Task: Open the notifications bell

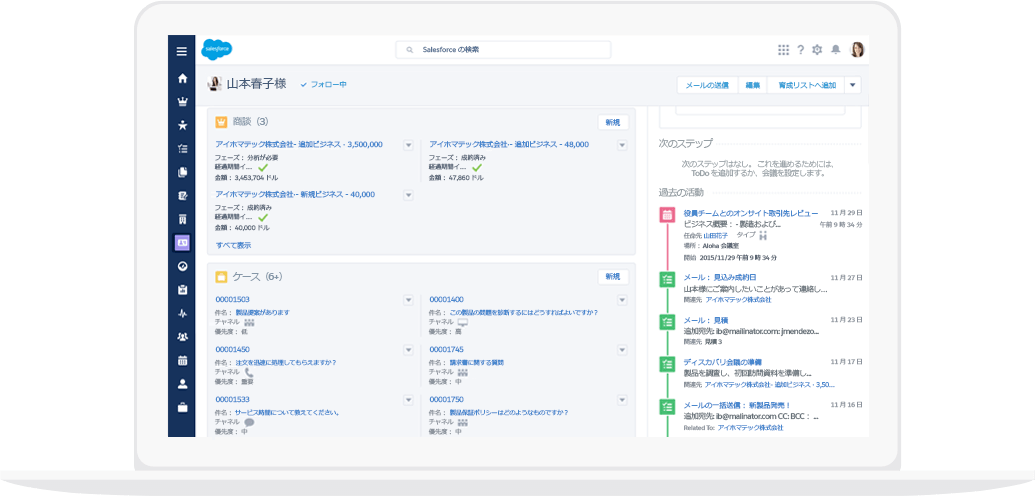Action: [x=834, y=50]
